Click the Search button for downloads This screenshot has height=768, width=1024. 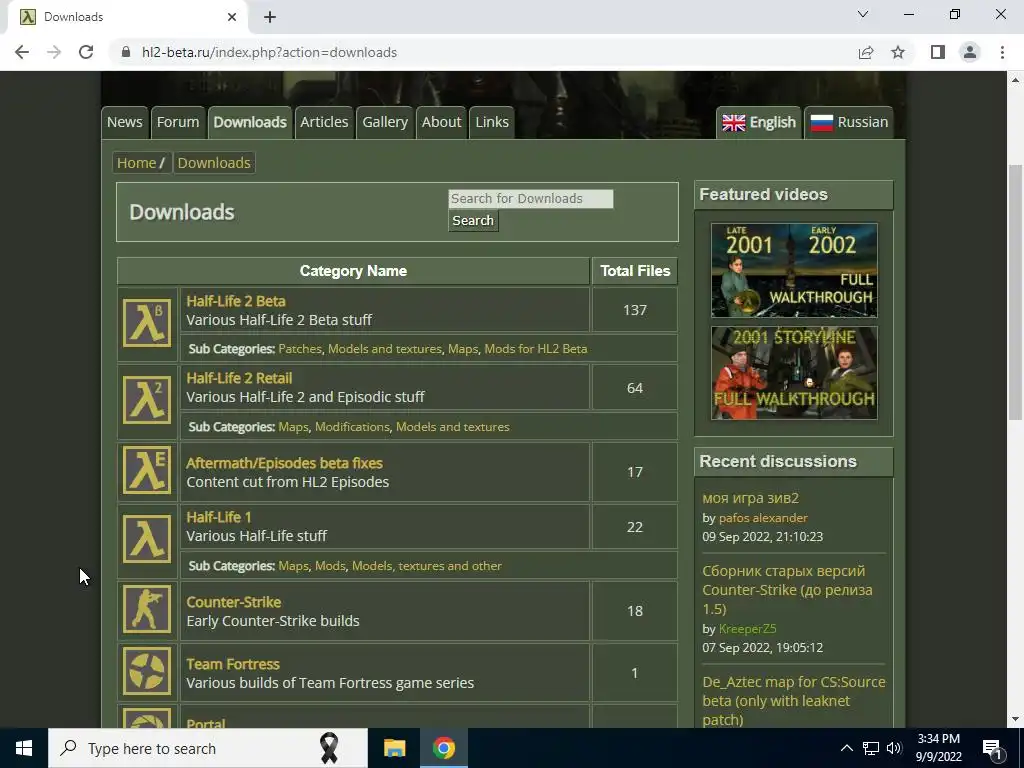(473, 221)
